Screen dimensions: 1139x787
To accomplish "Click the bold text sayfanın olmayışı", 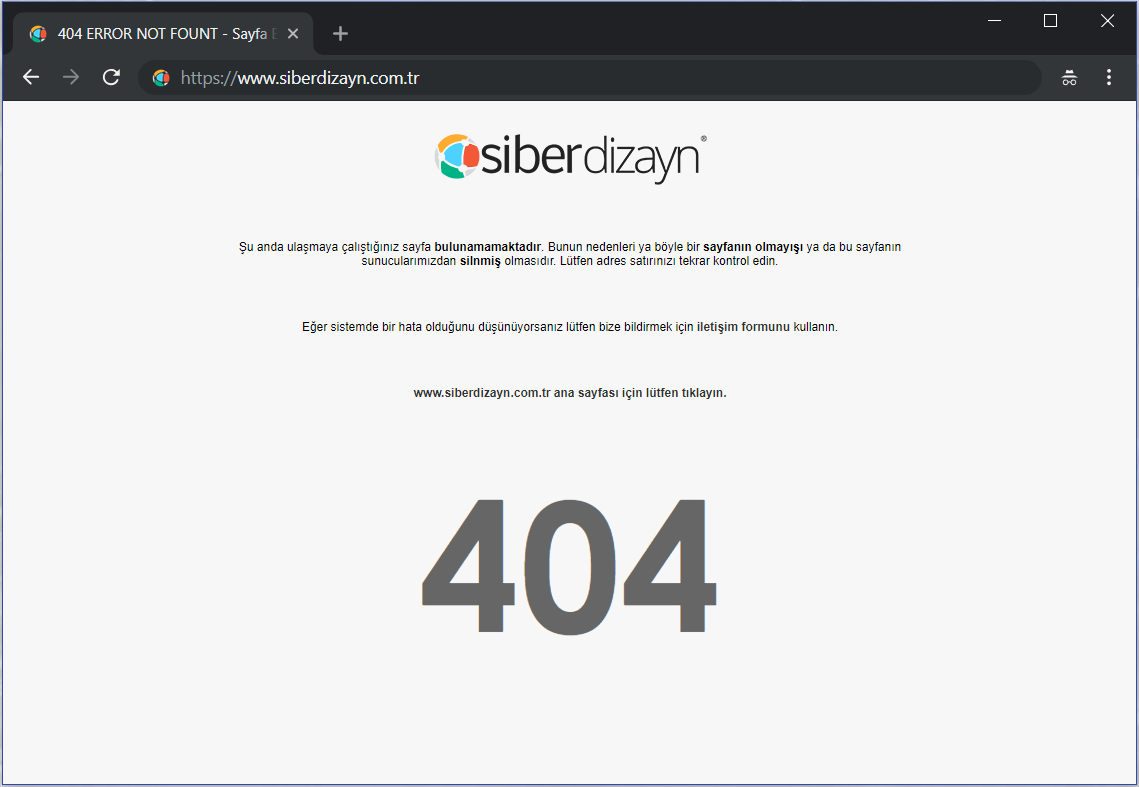I will tap(753, 247).
